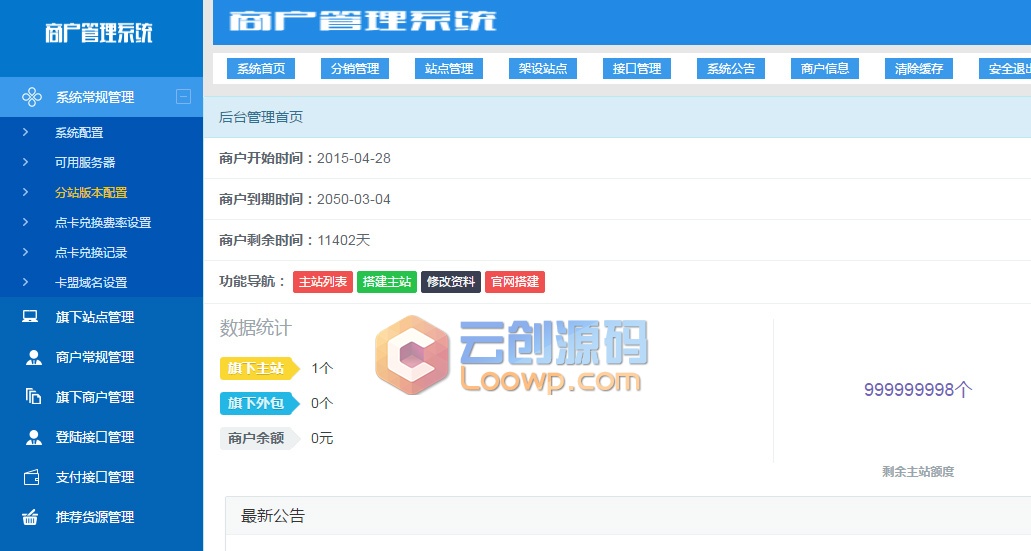This screenshot has height=551, width=1031.
Task: Go to 系统首页 in top navigation
Action: [261, 68]
